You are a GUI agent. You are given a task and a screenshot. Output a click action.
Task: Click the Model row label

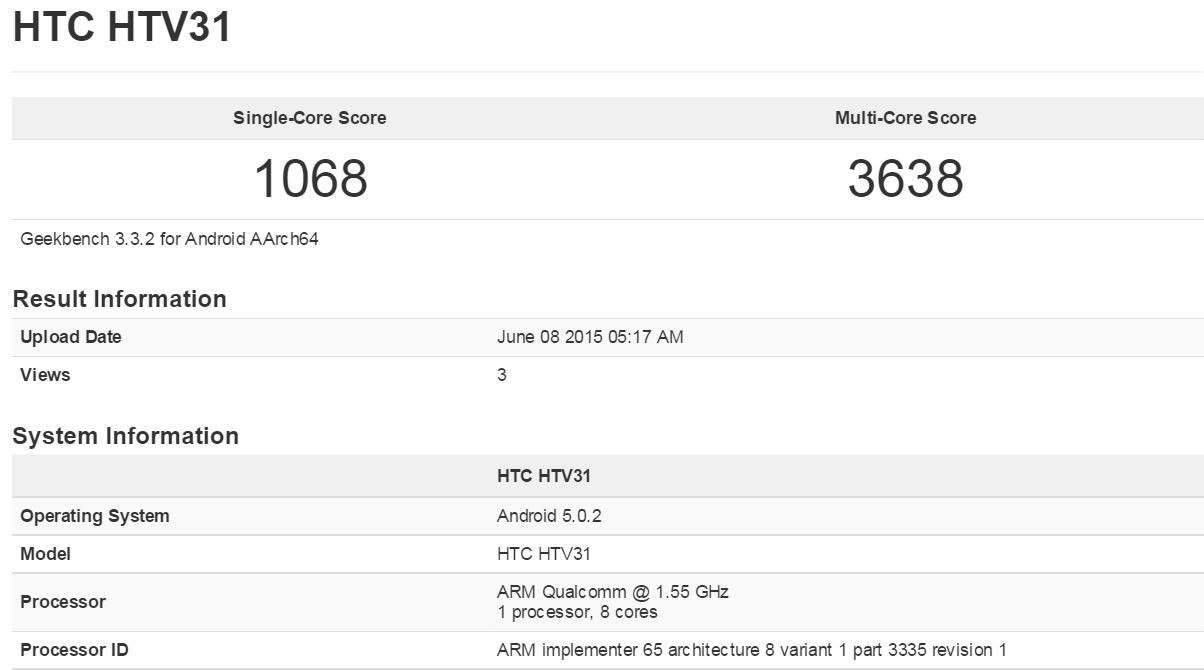pos(45,553)
